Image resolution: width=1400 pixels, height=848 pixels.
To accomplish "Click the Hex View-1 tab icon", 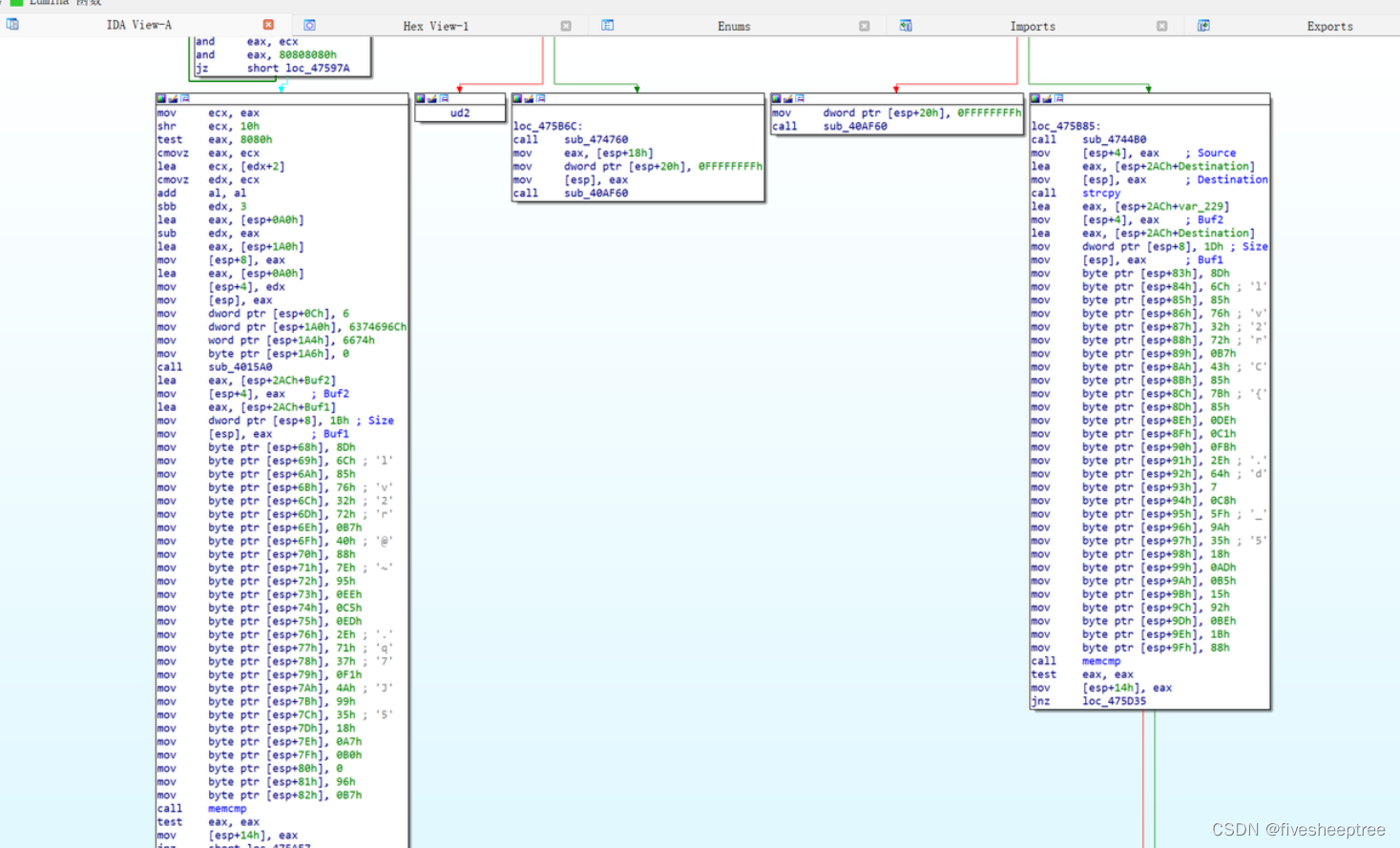I will click(308, 26).
